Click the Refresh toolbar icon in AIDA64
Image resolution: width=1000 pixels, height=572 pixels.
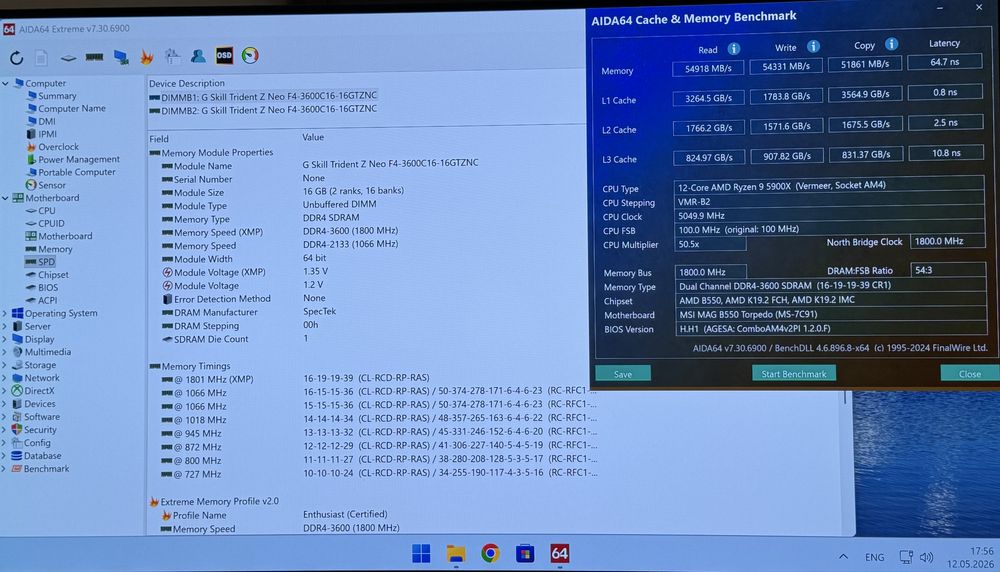(17, 58)
